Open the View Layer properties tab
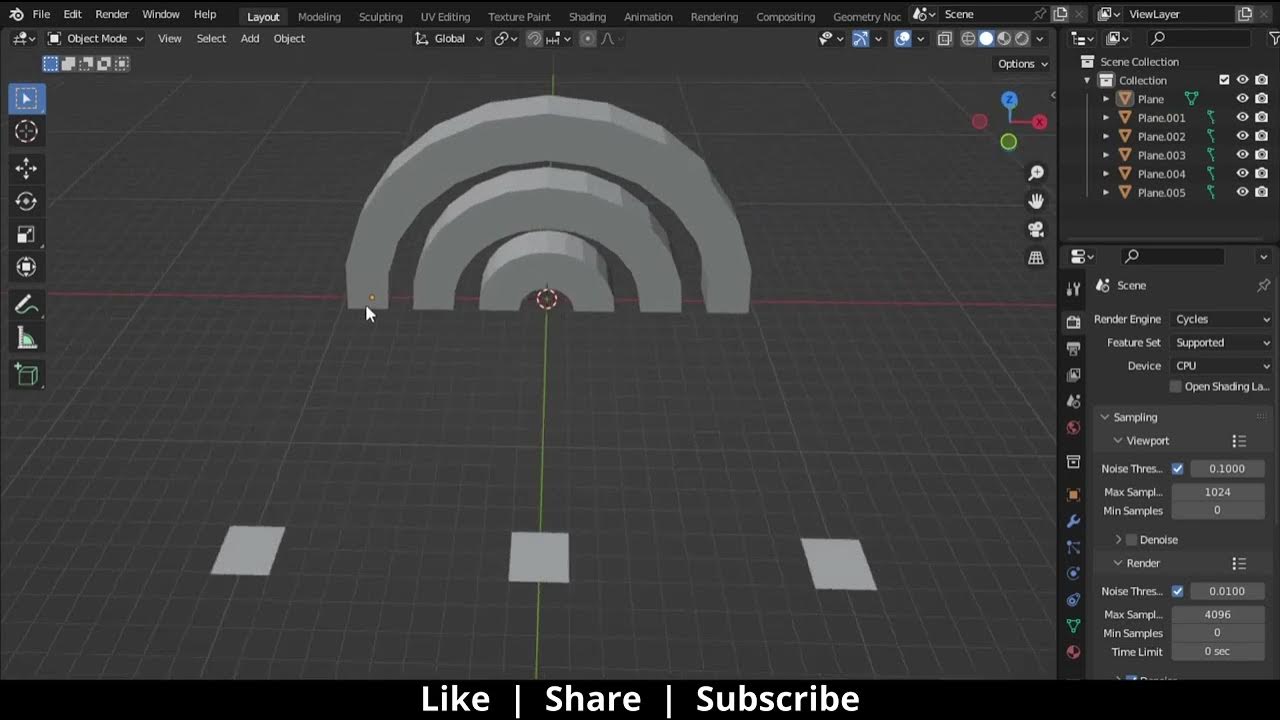 click(x=1073, y=374)
